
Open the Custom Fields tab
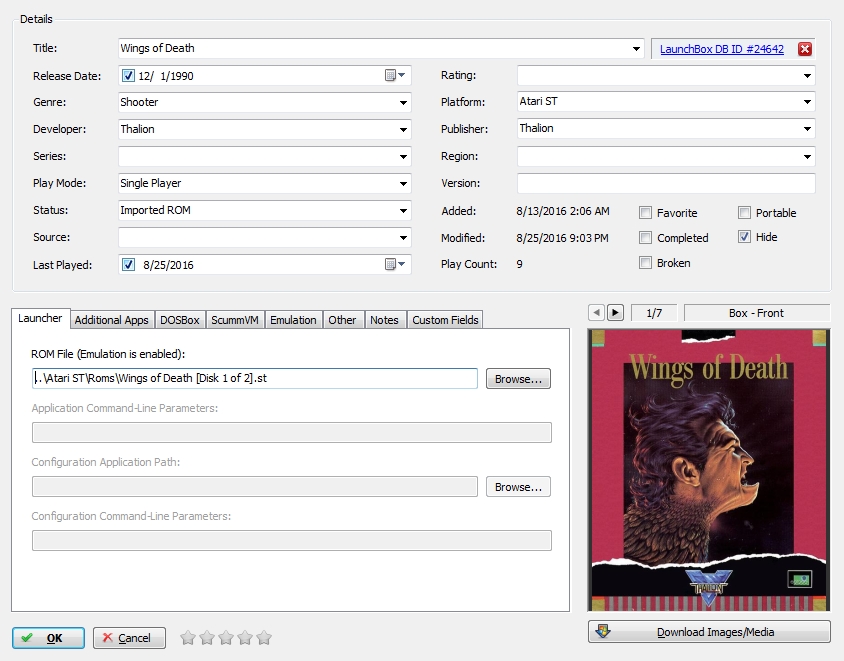pos(445,320)
